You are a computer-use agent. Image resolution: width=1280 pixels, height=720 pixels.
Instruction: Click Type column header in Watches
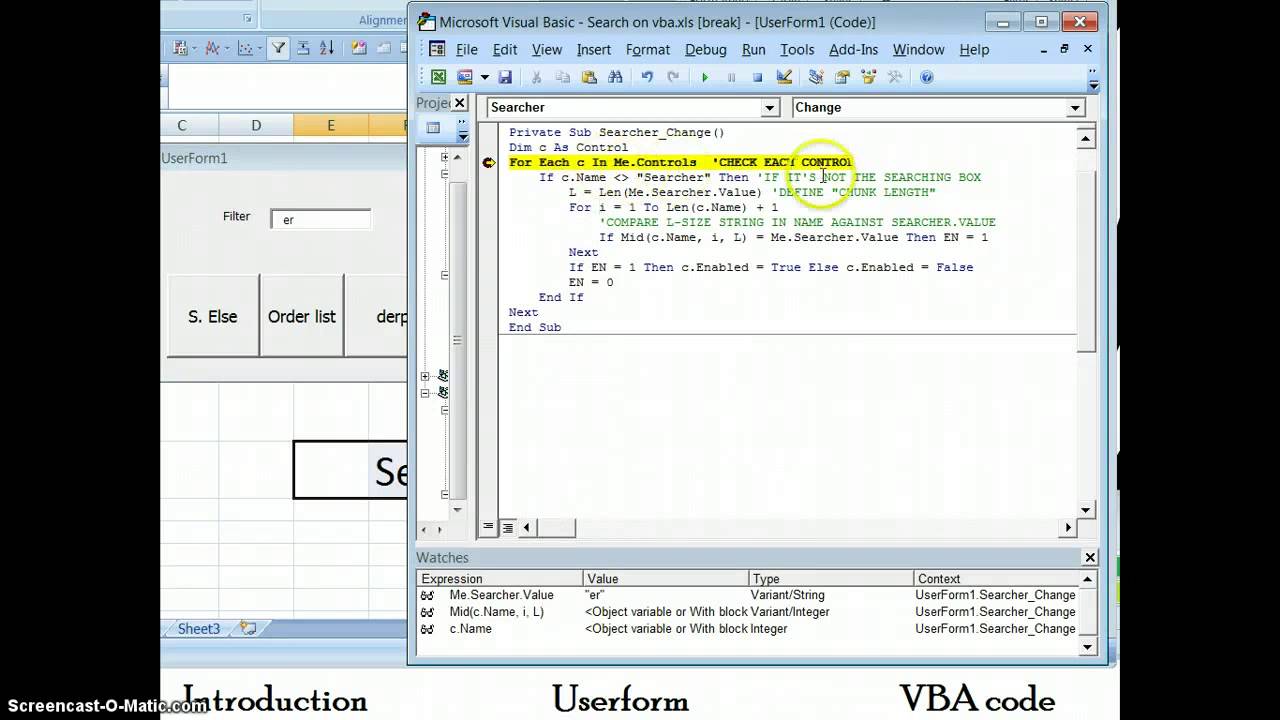(832, 579)
